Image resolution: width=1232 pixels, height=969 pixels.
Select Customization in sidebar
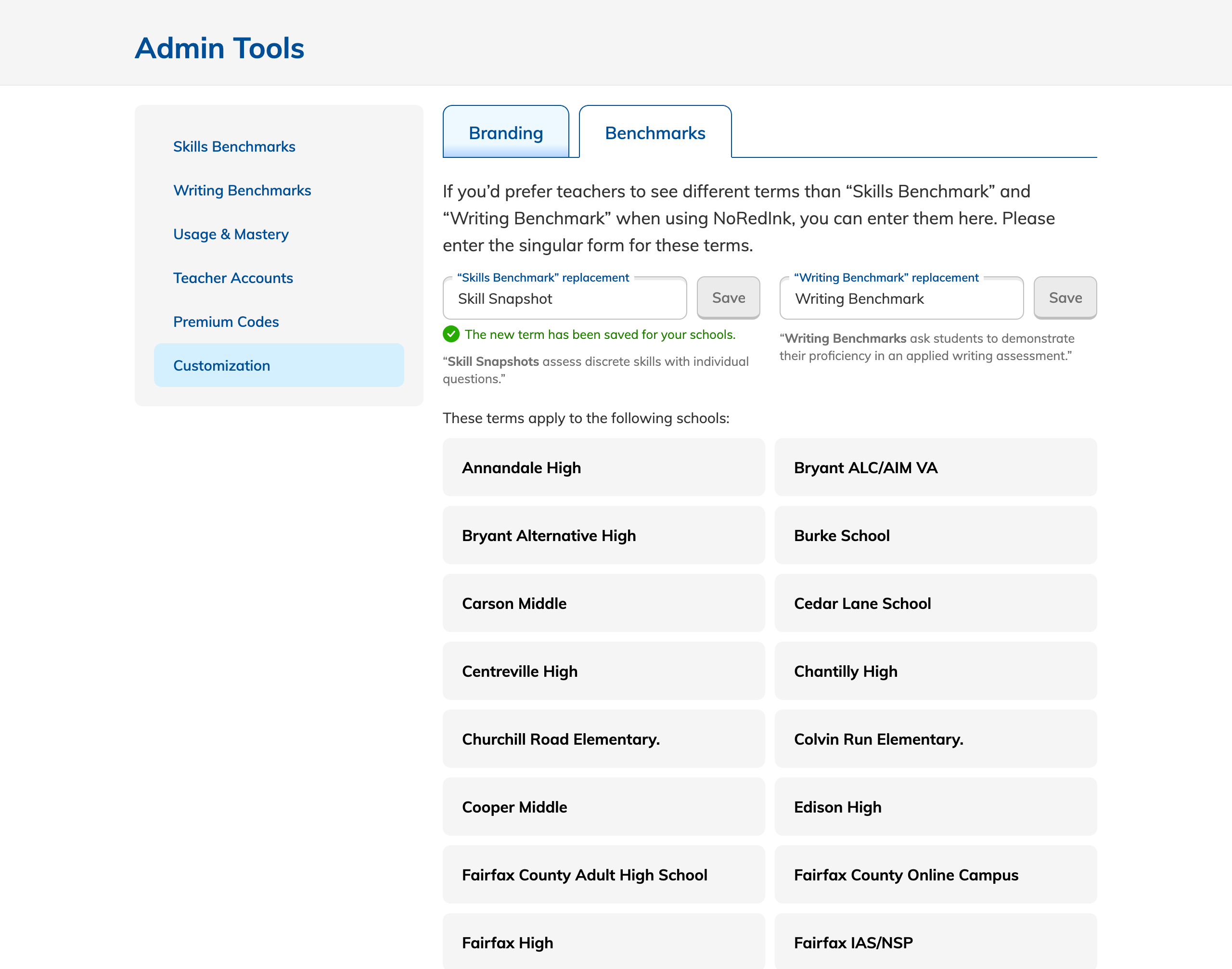point(221,365)
